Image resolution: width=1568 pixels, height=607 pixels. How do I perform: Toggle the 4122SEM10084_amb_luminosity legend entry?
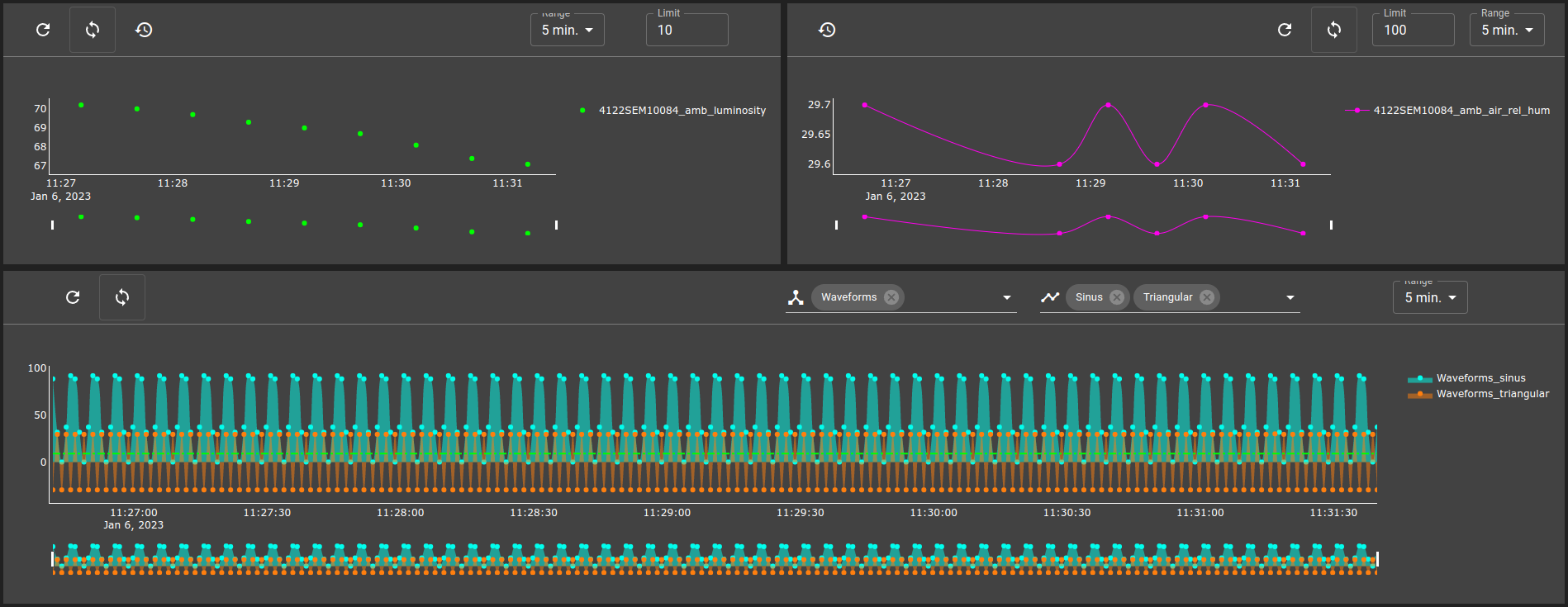tap(672, 111)
